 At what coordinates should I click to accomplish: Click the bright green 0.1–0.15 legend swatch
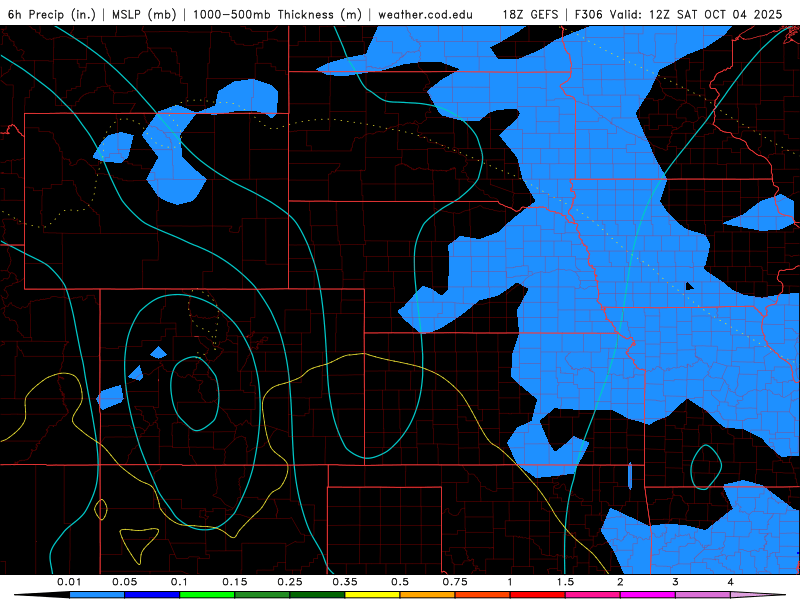pyautogui.click(x=207, y=595)
